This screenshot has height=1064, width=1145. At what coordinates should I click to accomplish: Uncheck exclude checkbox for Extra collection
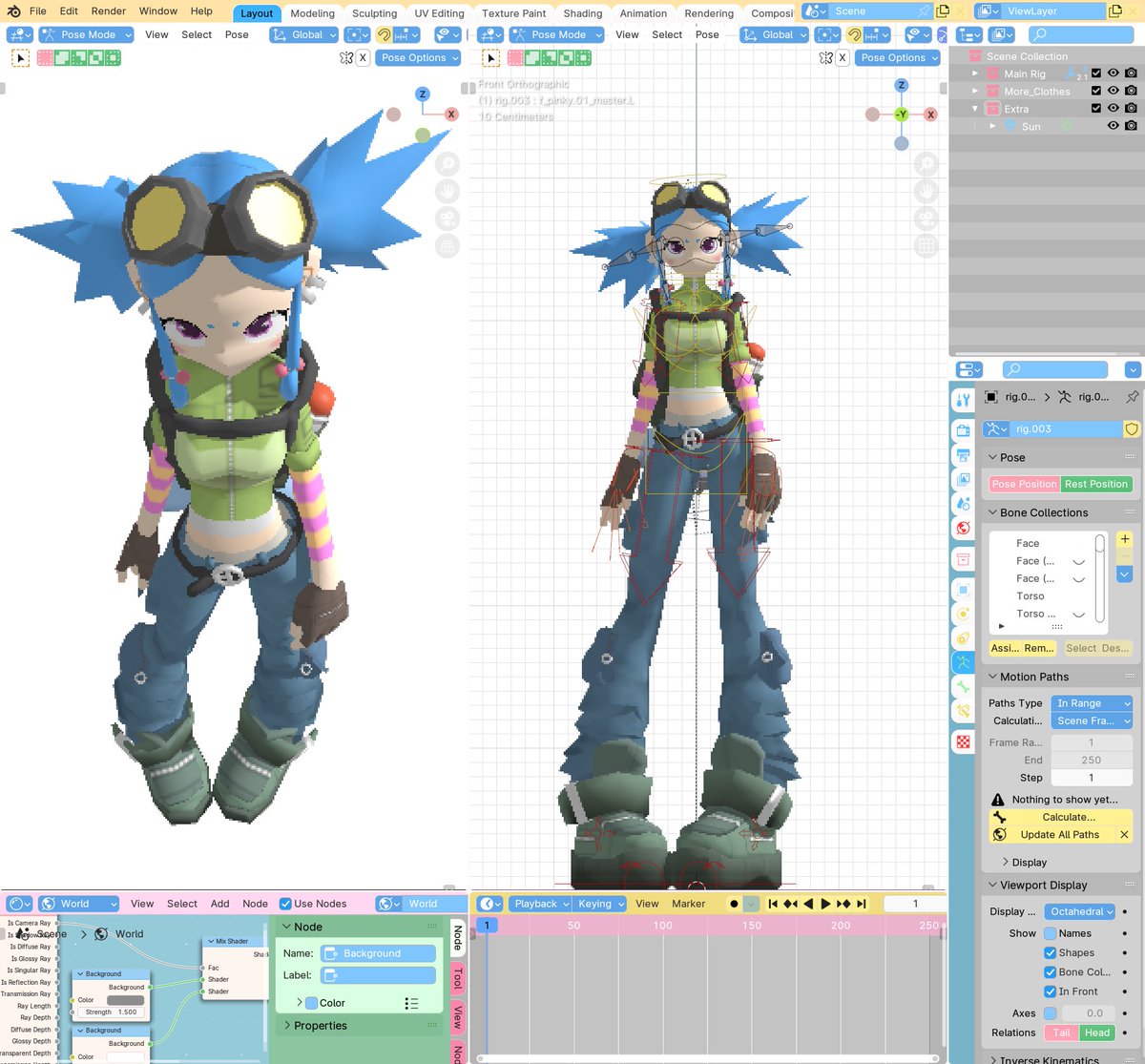1095,109
